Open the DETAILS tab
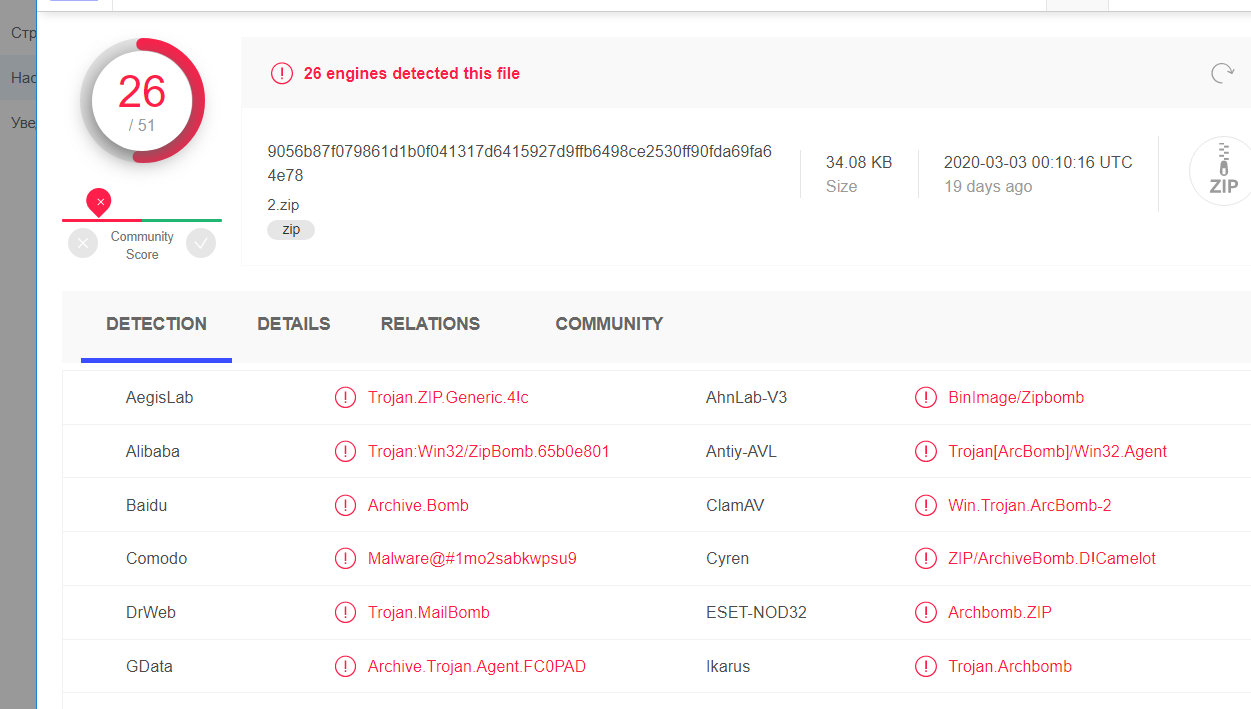This screenshot has width=1251, height=709. tap(294, 324)
